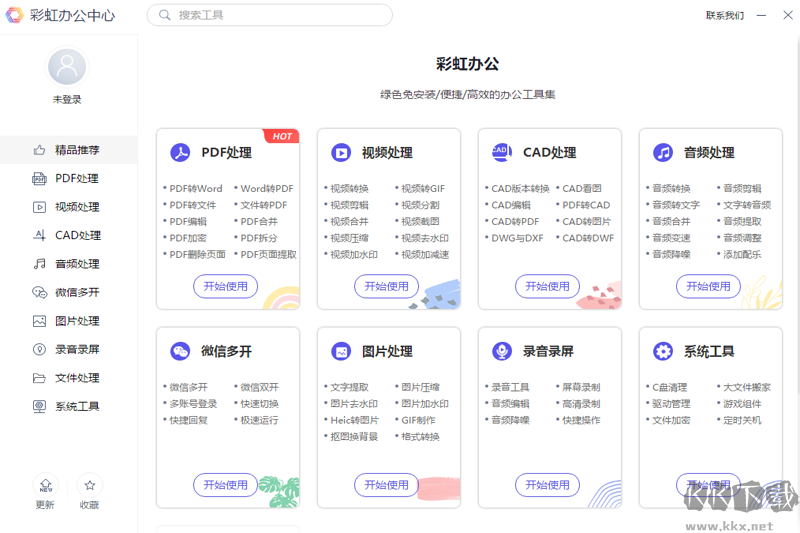Open the 系统工具 sidebar item
This screenshot has height=533, width=800.
69,407
